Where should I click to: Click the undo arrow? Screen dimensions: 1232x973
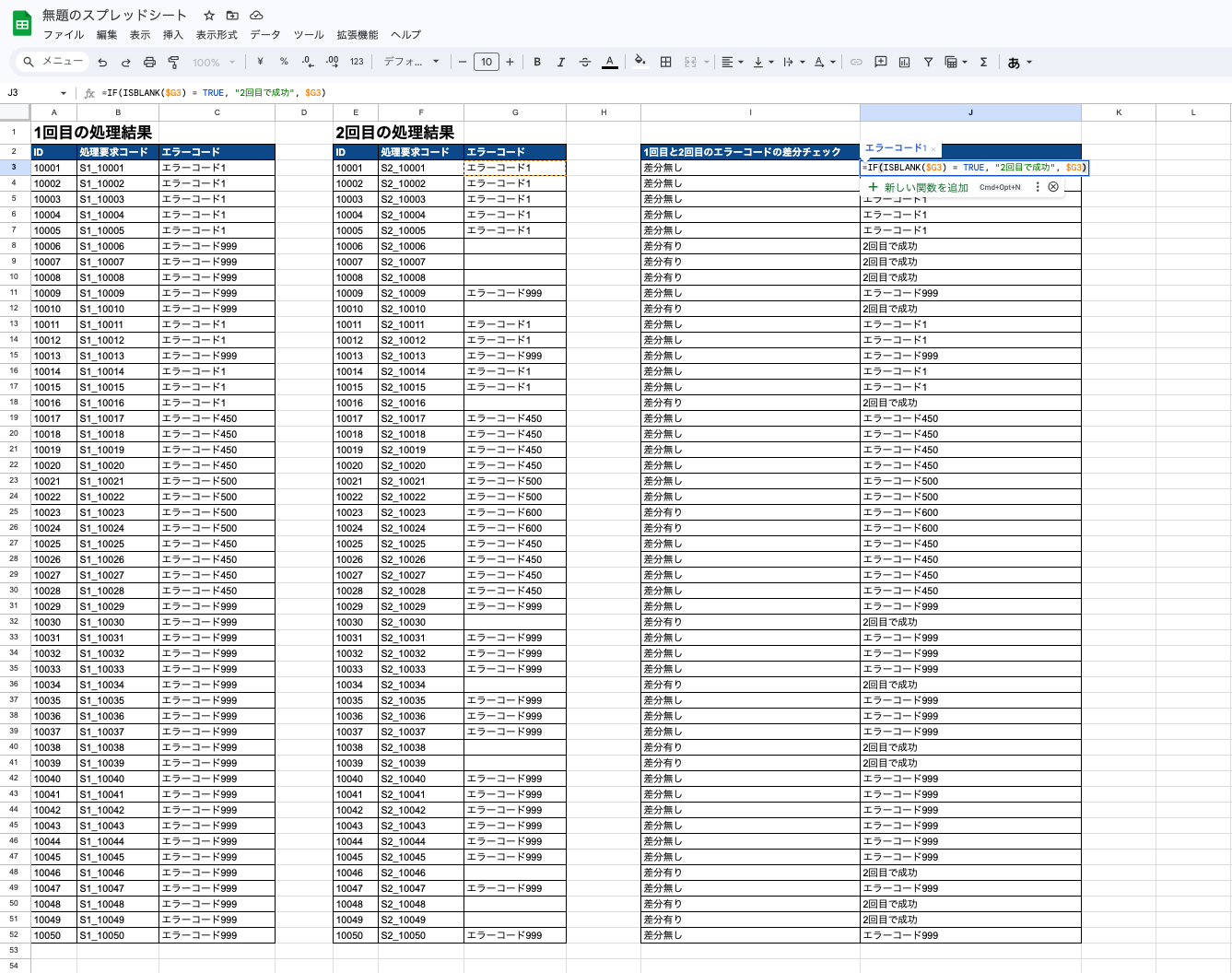pos(102,62)
